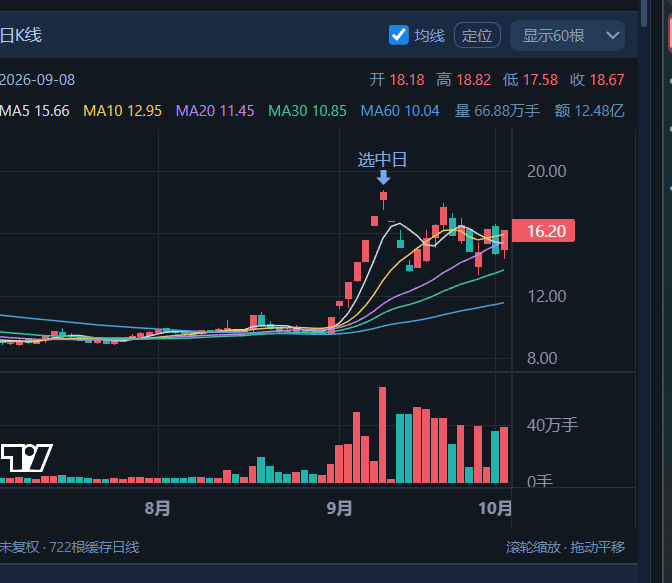The image size is (672, 583).
Task: Click the vertical scrollbar thumb
Action: click(644, 13)
